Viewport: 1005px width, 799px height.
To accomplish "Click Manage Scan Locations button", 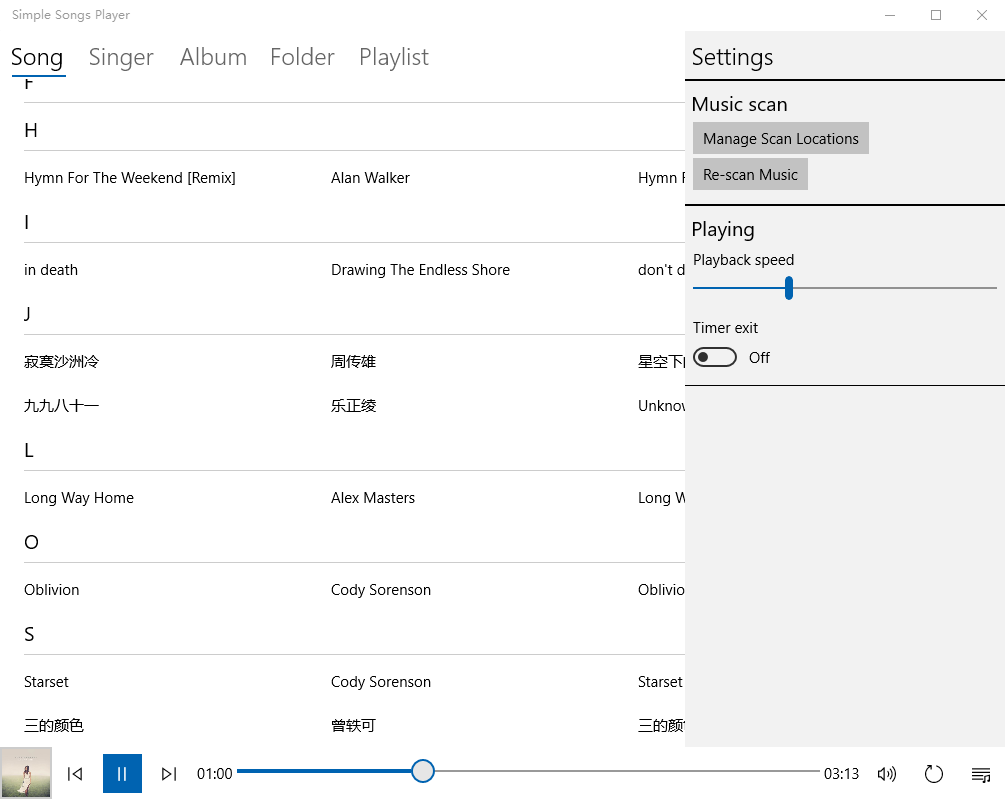I will coord(780,138).
